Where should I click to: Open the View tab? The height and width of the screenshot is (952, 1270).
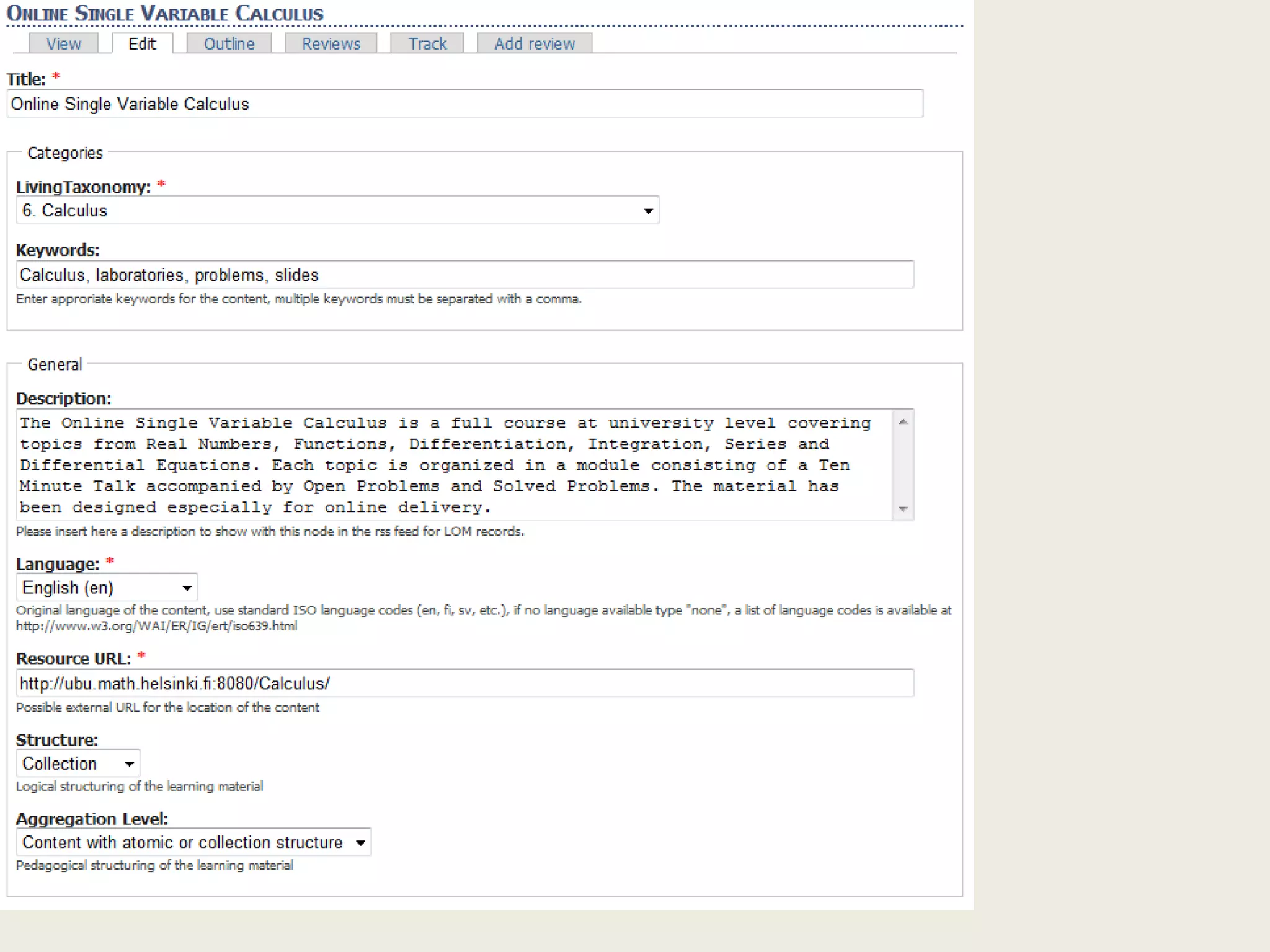[63, 43]
